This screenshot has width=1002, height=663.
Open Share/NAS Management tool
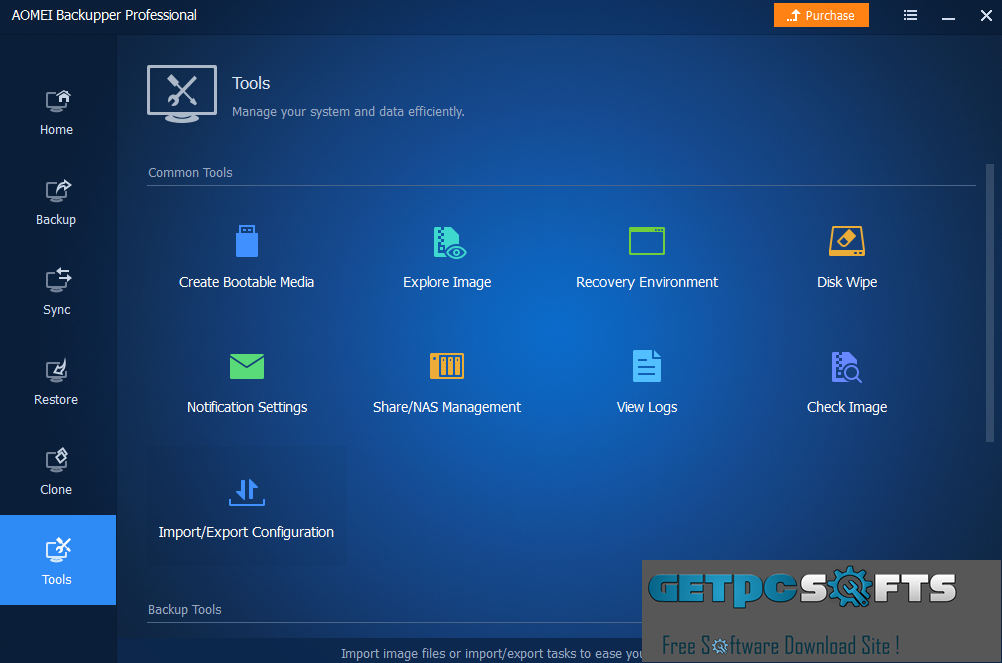(447, 382)
